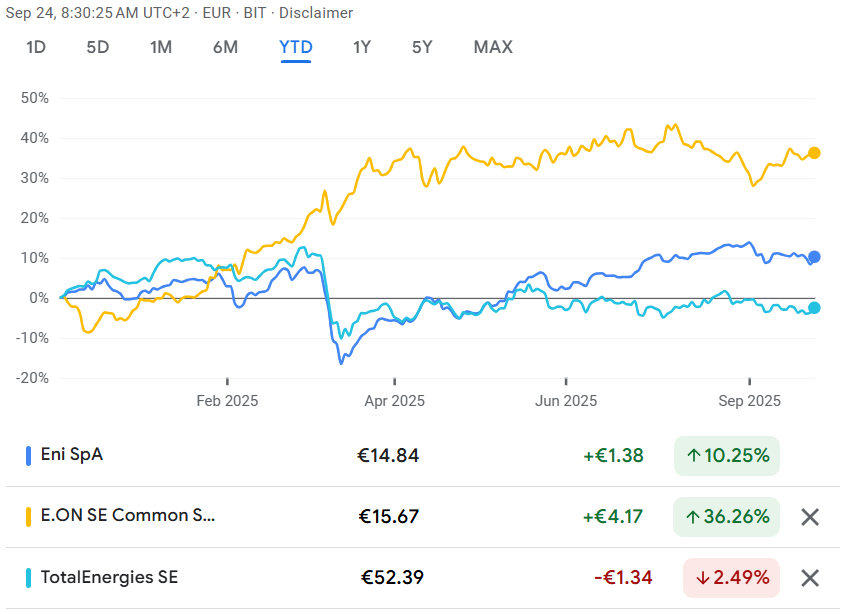Open the Eni SpA stock name
847x614 pixels.
(71, 455)
